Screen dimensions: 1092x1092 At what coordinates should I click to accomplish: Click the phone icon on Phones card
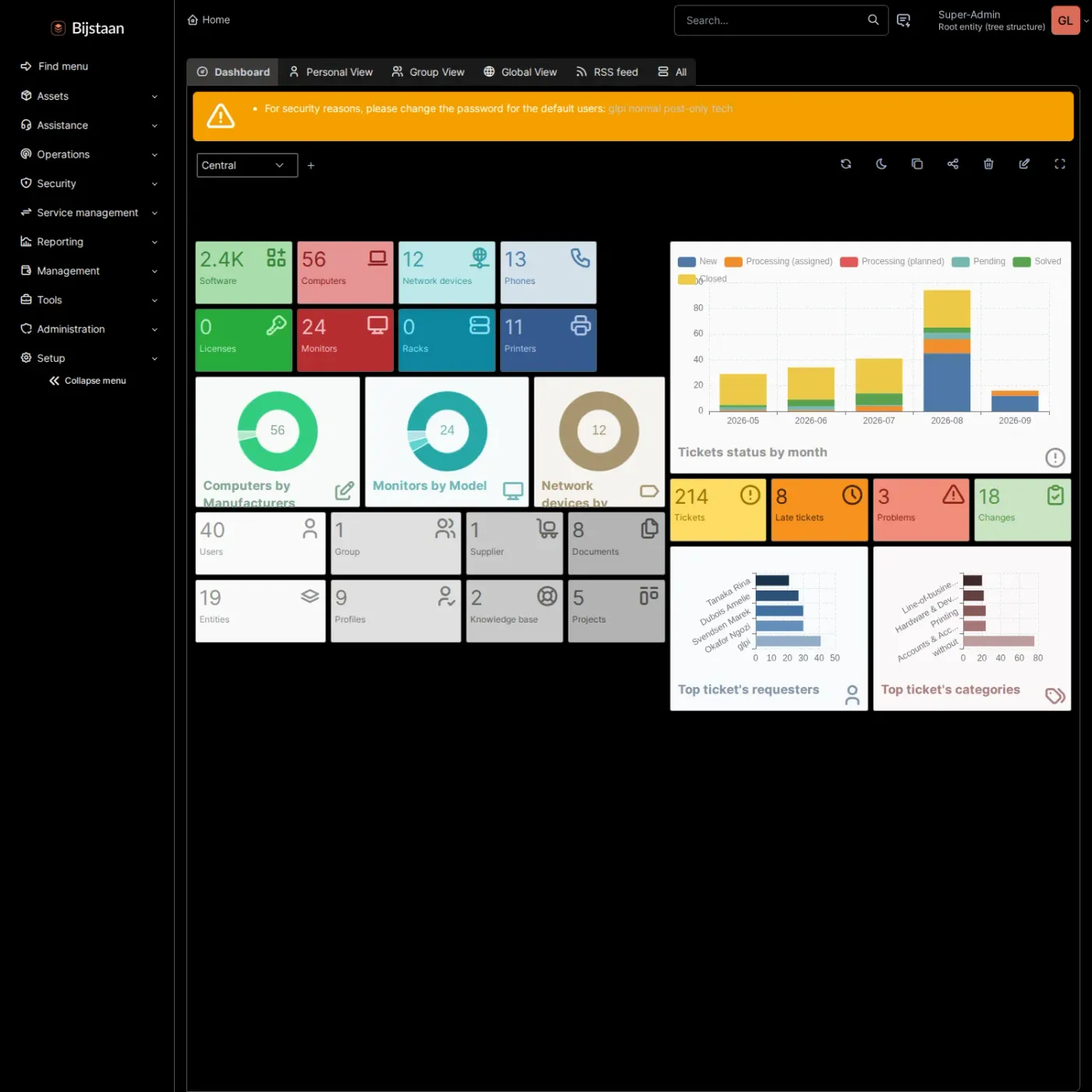pyautogui.click(x=580, y=257)
